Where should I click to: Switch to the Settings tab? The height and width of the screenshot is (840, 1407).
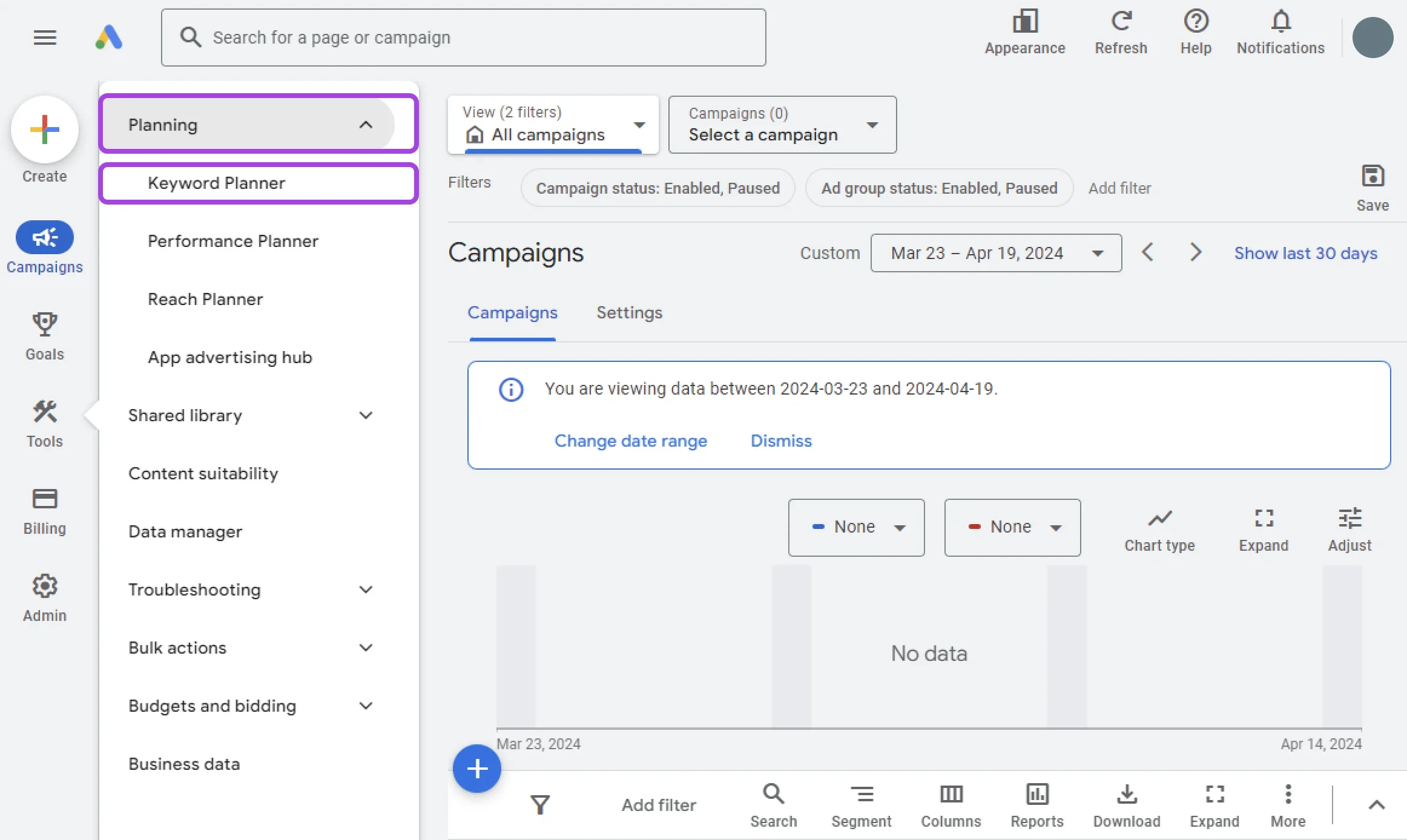[630, 313]
